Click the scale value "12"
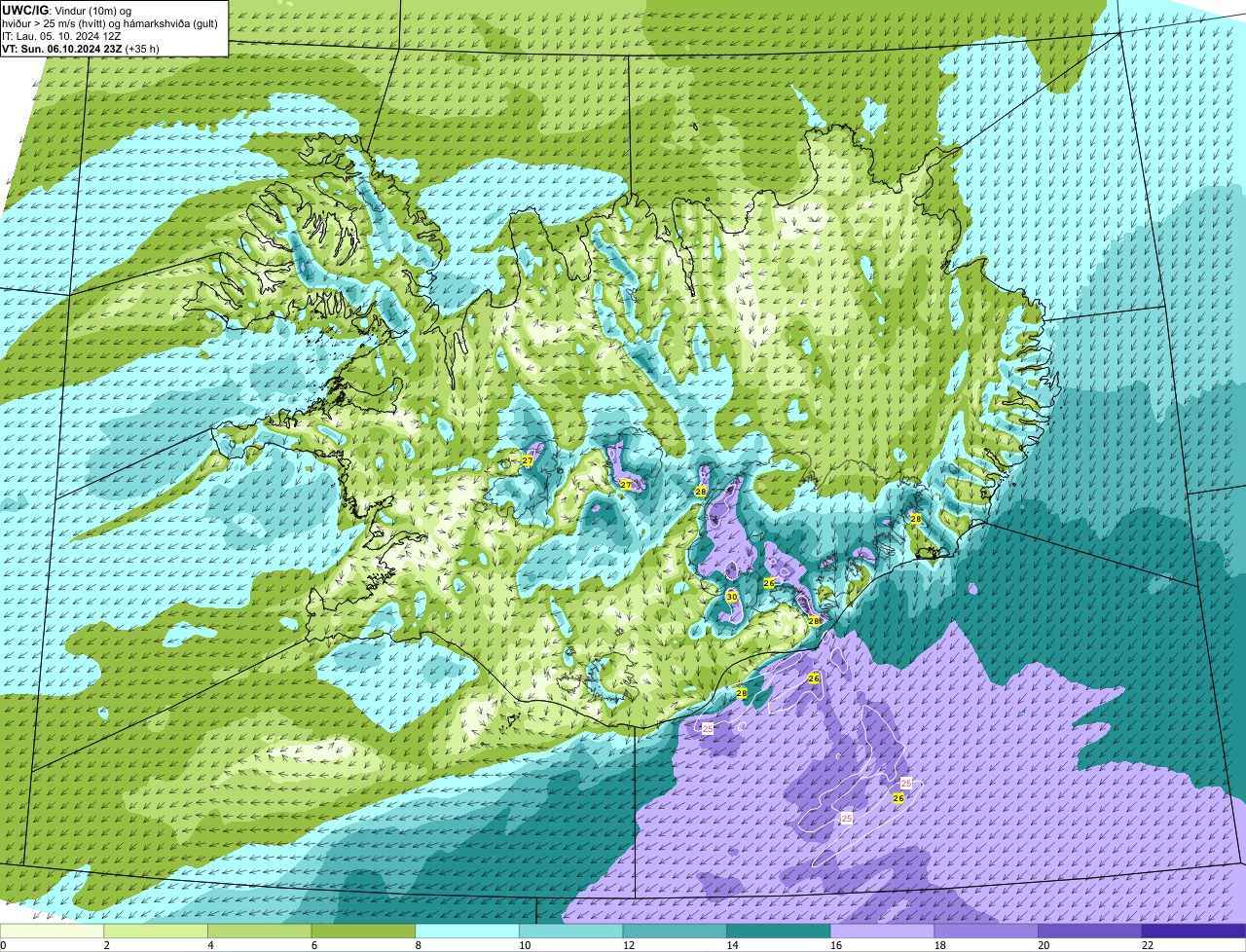 (629, 945)
